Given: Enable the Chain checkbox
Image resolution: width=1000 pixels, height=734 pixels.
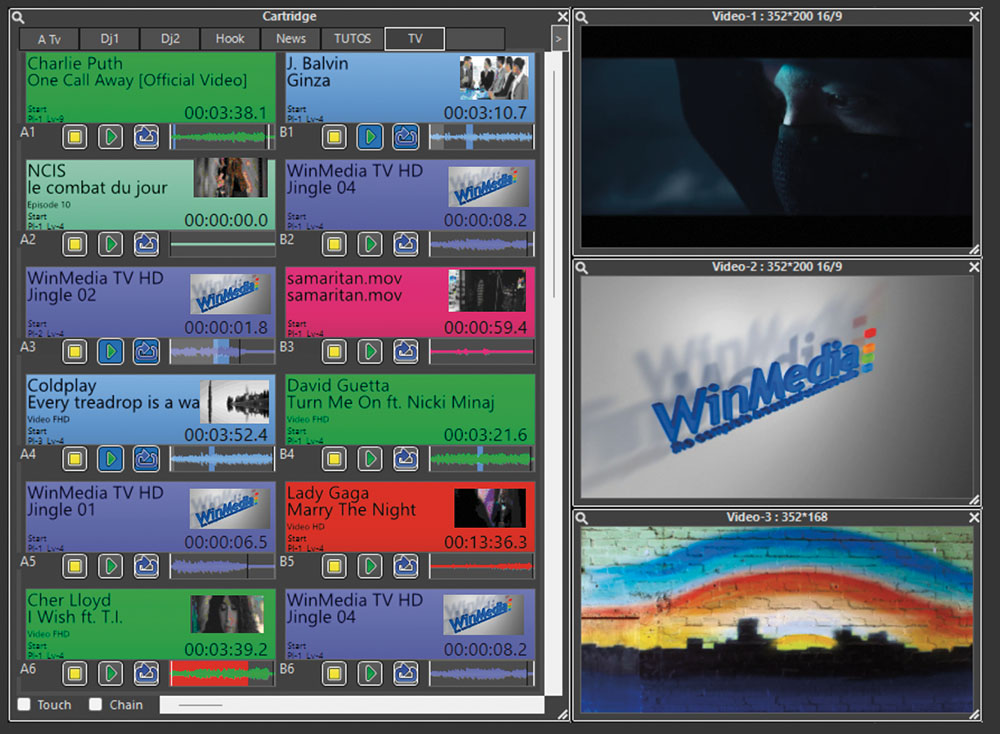Looking at the screenshot, I should tap(96, 705).
